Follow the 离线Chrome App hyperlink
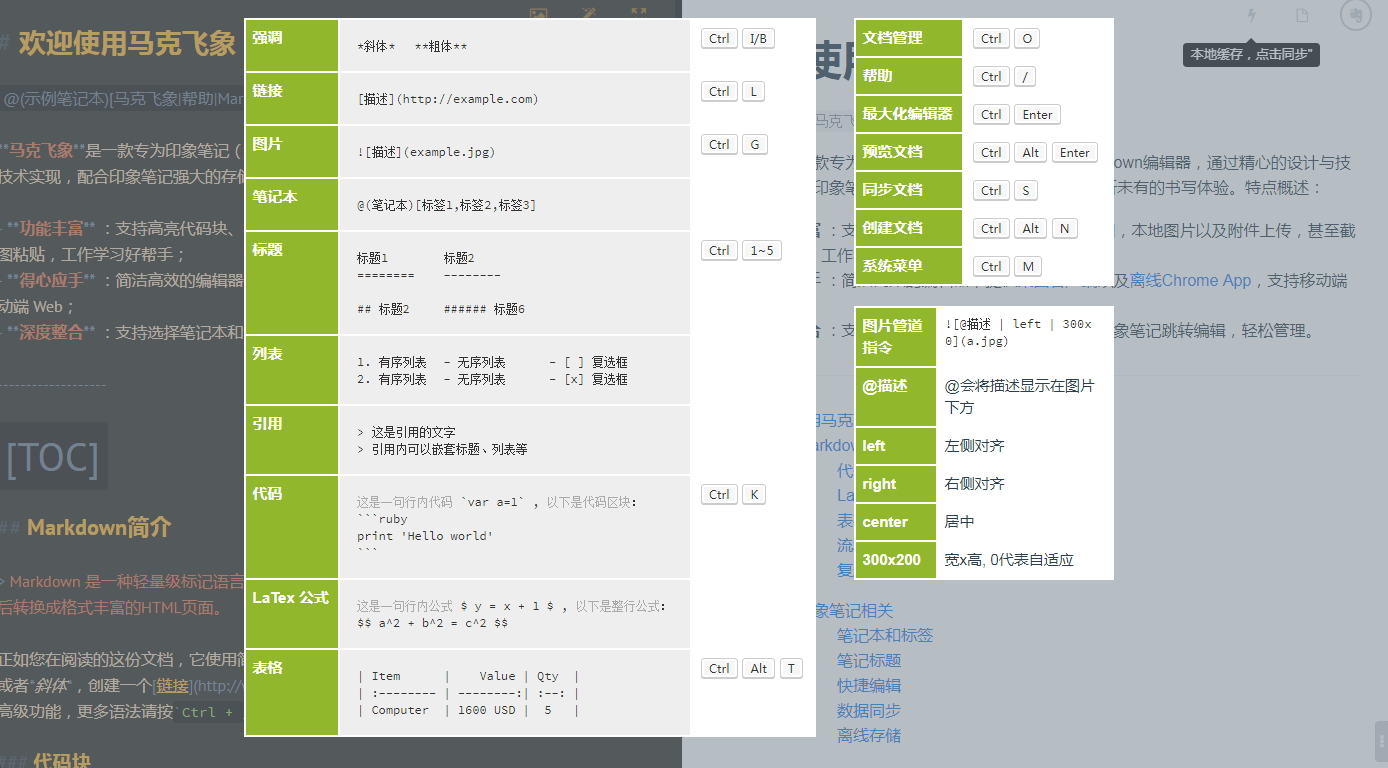Viewport: 1388px width, 768px height. (x=1190, y=280)
